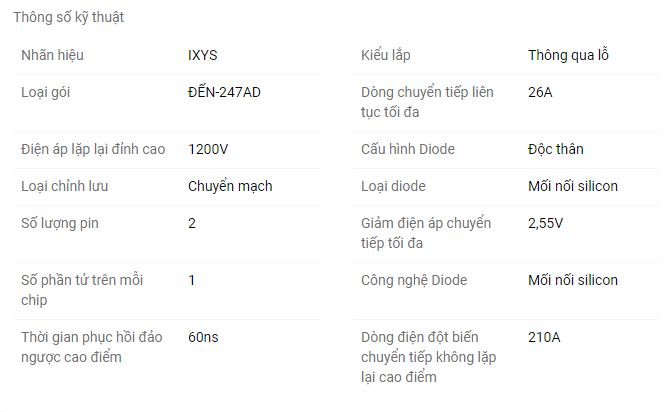Select the 'Số lượng pin' label
670x412 pixels.
pos(60,223)
